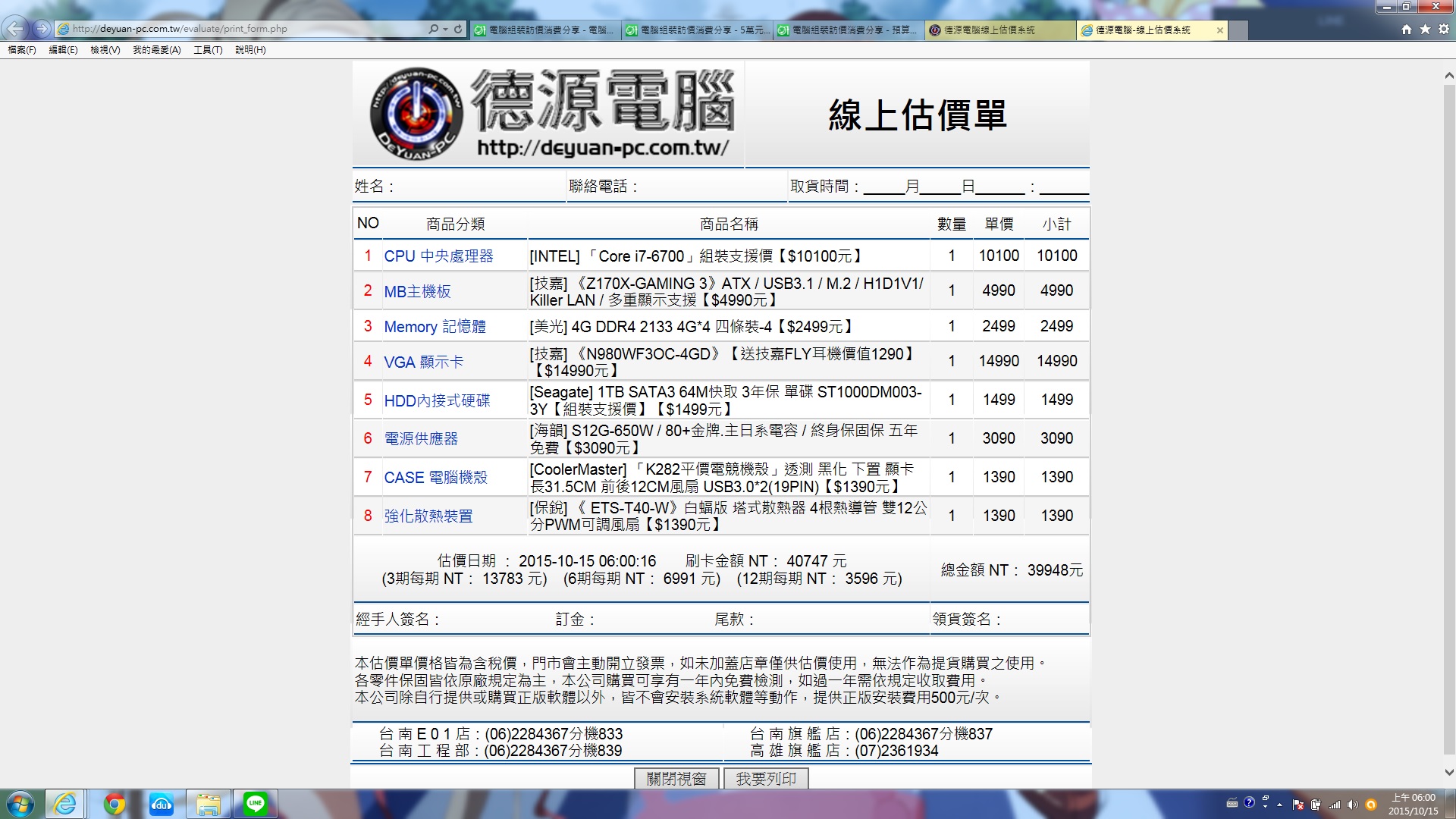Click the 總金額 NT 39948元 total text
The image size is (1456, 819).
pyautogui.click(x=1012, y=570)
